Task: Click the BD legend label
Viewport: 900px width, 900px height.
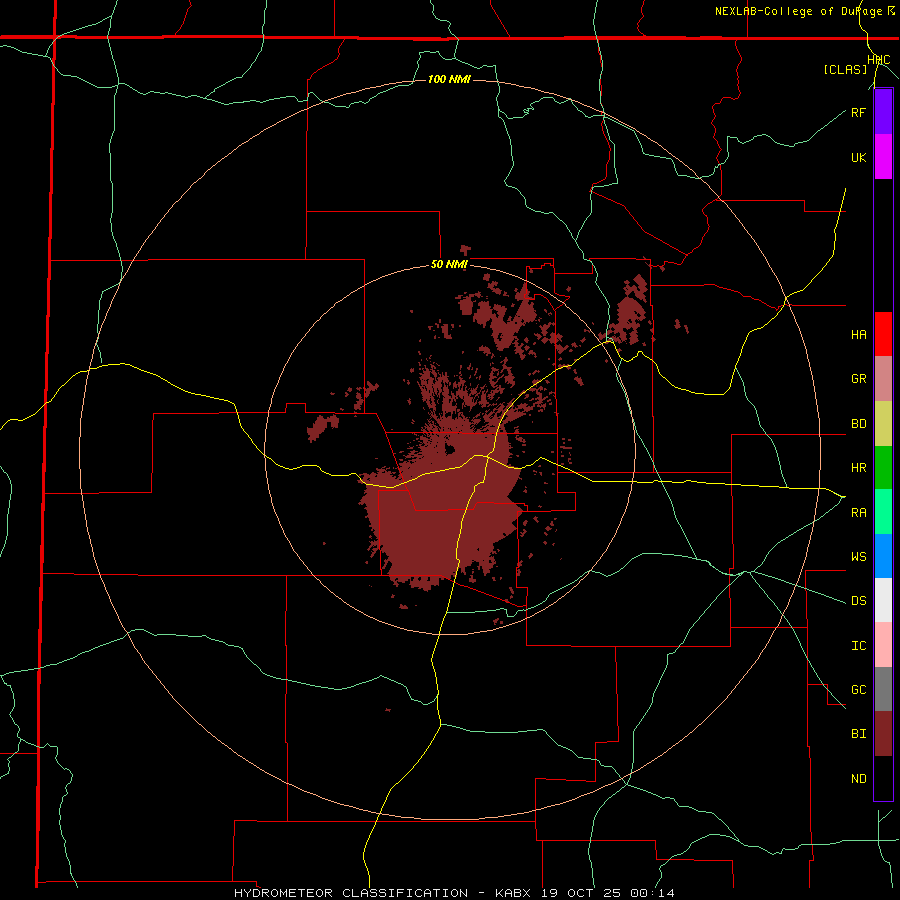Action: click(x=858, y=424)
